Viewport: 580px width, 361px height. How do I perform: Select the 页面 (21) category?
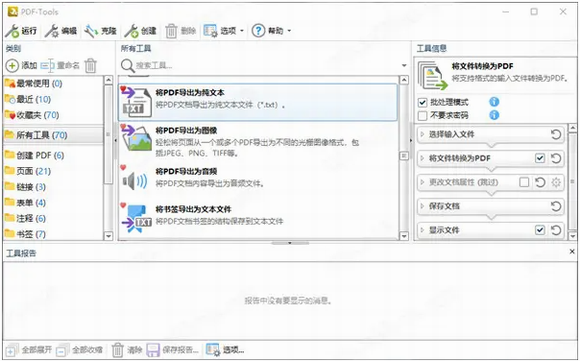tap(53, 171)
